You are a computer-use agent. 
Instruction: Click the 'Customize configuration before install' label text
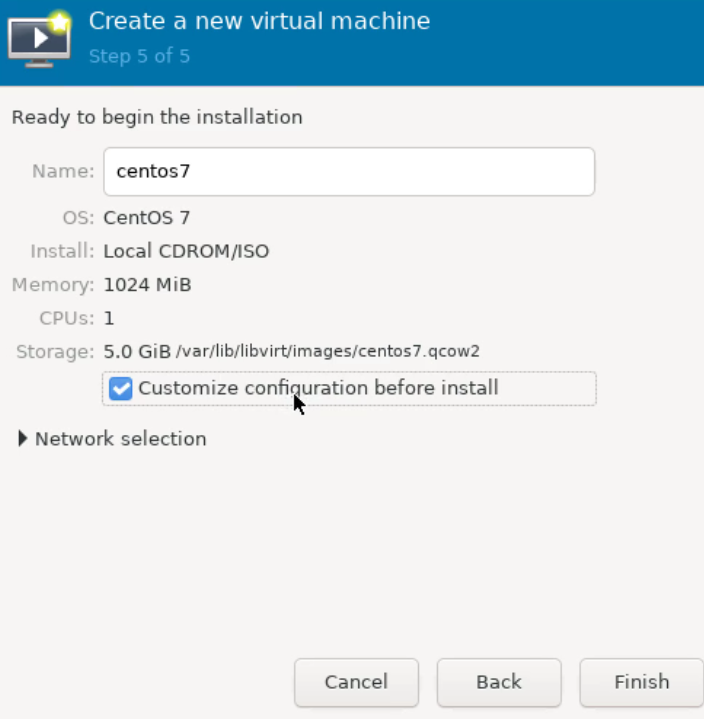[318, 388]
